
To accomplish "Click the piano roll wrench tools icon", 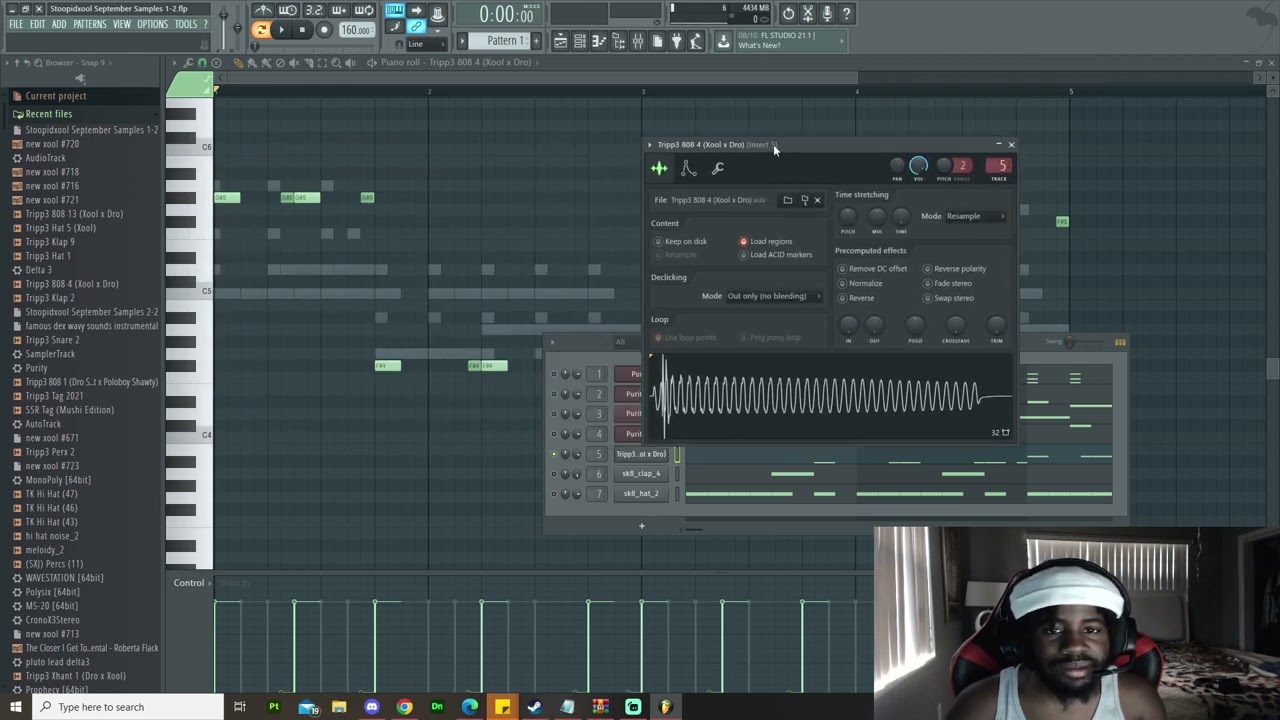I will [x=188, y=63].
